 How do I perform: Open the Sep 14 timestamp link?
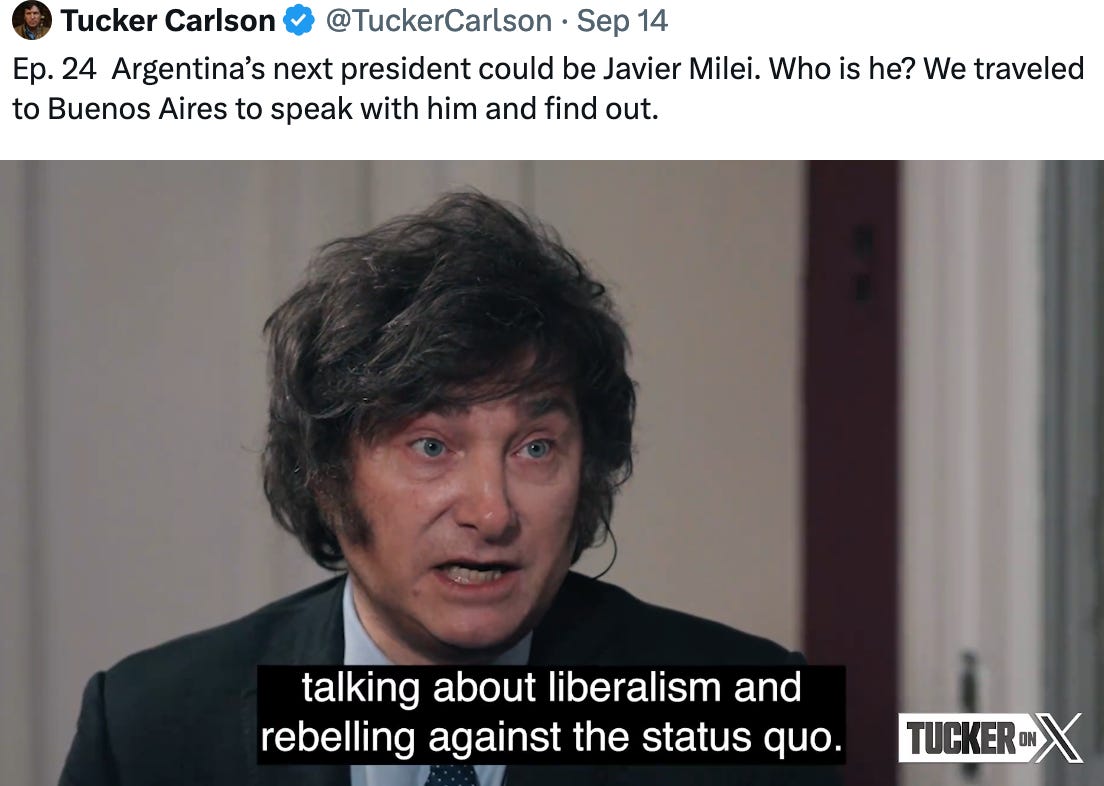click(x=622, y=20)
